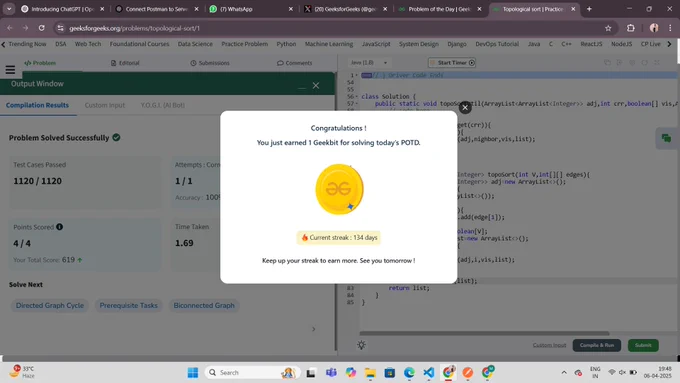680x383 pixels.
Task: View site information icon in address bar
Action: pyautogui.click(x=61, y=28)
